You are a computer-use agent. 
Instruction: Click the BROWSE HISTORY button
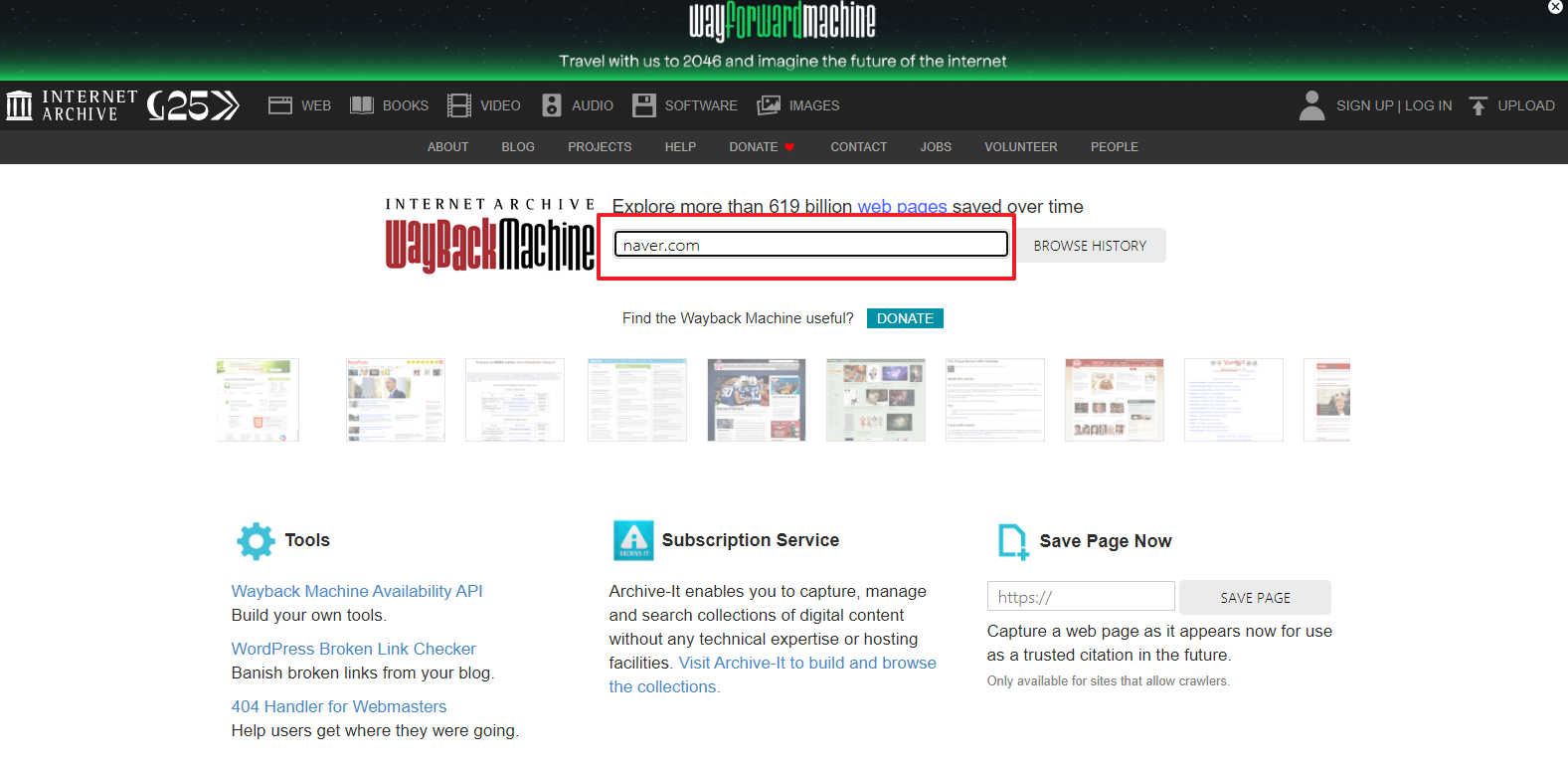[1090, 246]
